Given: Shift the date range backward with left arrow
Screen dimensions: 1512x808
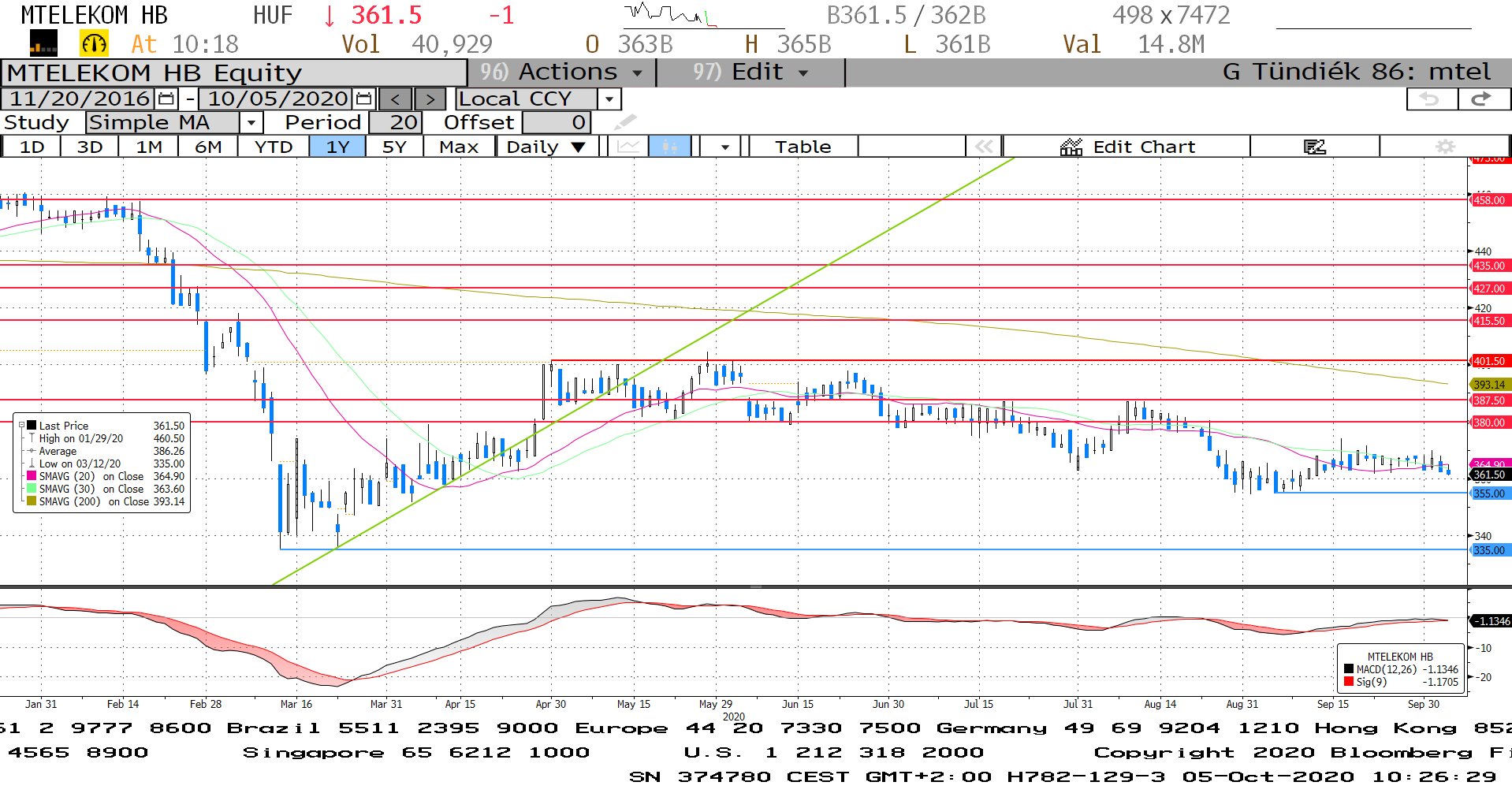Looking at the screenshot, I should tap(395, 99).
